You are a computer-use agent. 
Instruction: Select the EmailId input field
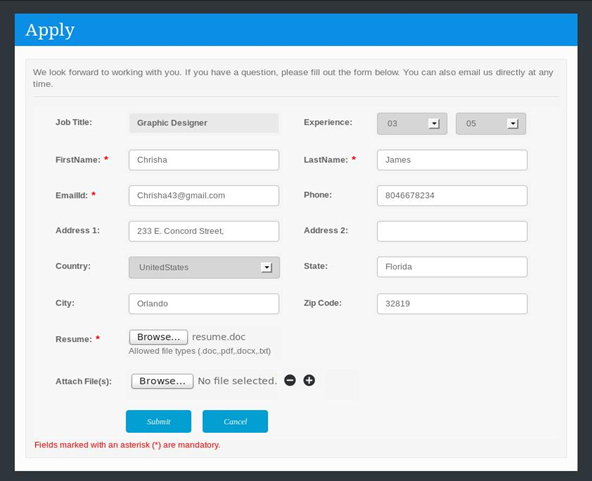(x=204, y=195)
